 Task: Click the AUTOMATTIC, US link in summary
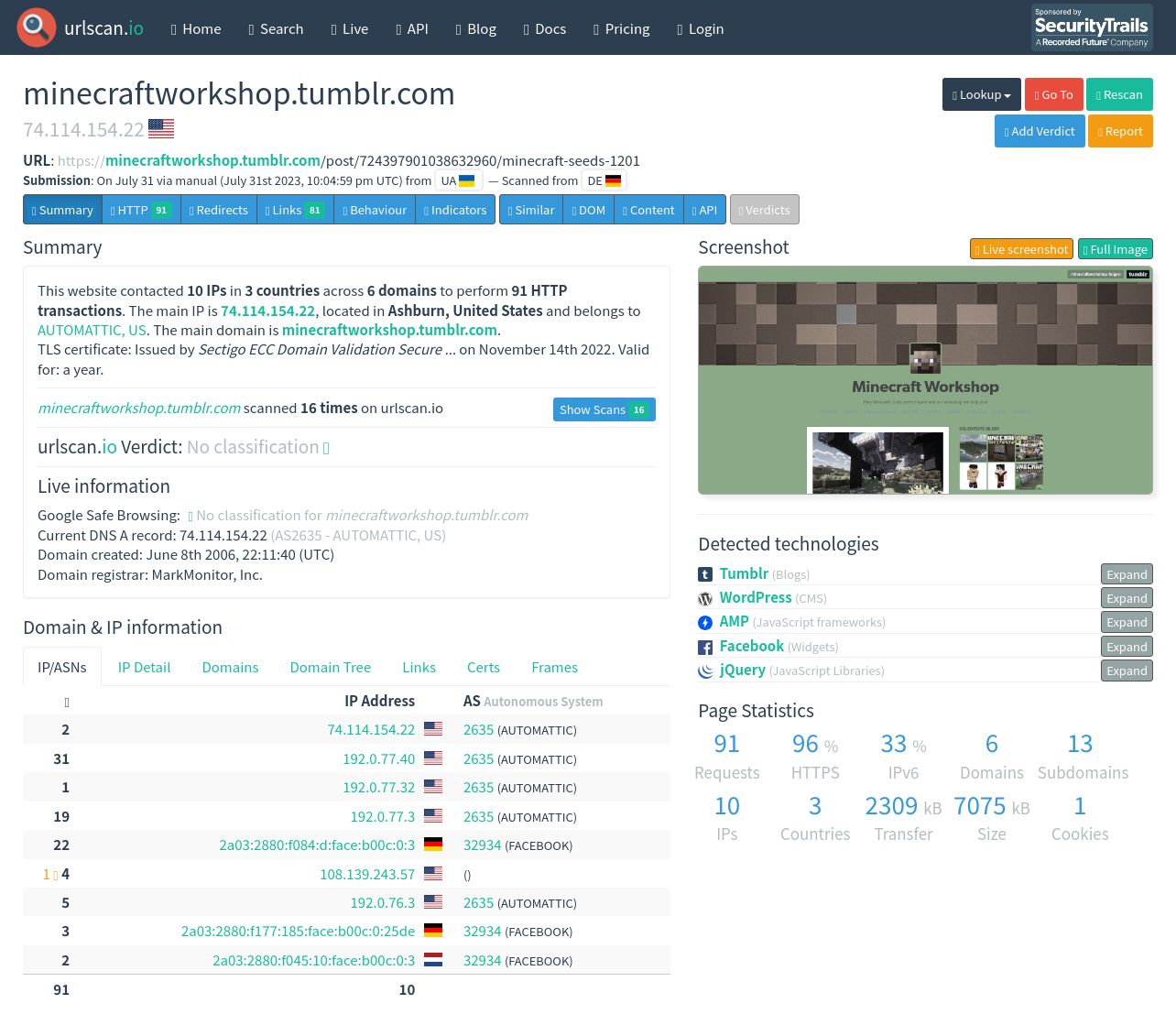(x=92, y=330)
